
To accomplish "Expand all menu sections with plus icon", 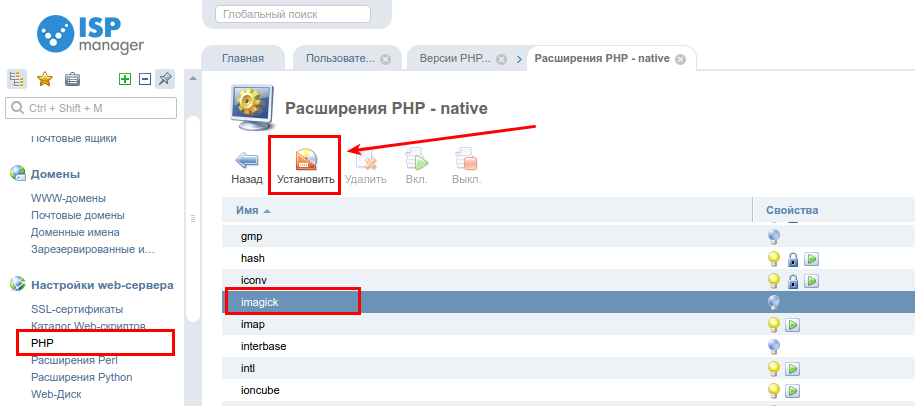I will pos(125,79).
